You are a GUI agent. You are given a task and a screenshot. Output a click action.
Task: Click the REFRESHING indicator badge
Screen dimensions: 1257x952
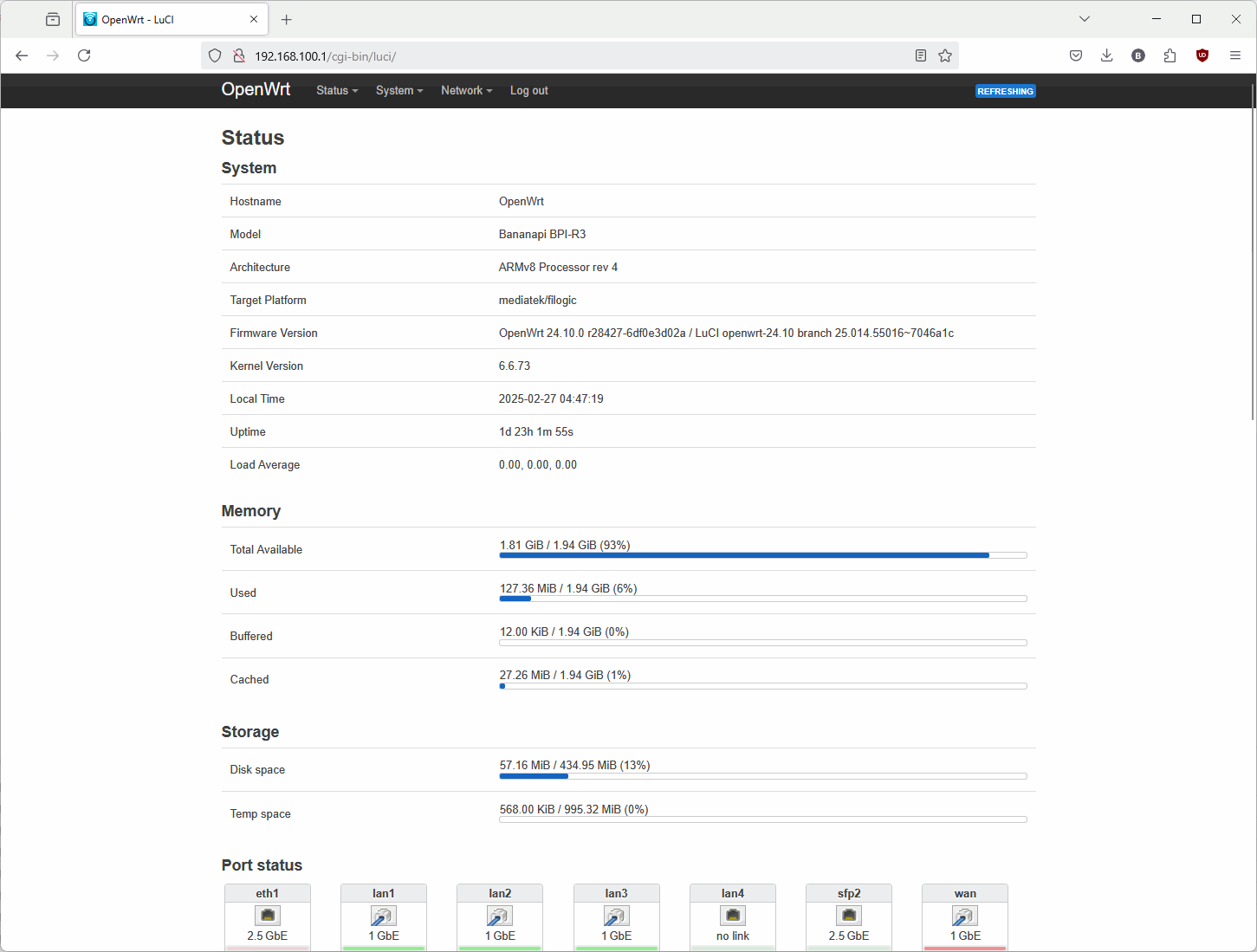(x=1006, y=91)
